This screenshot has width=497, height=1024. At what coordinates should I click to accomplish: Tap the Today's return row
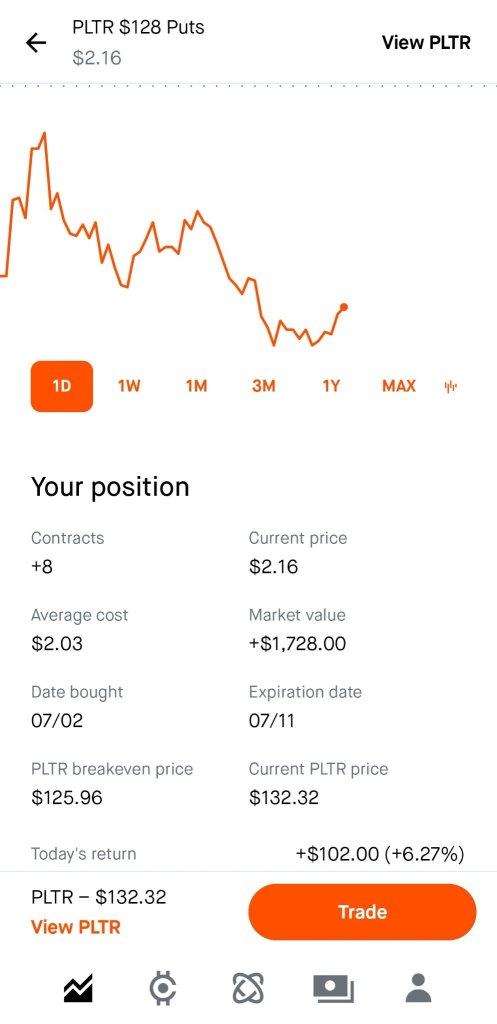pyautogui.click(x=248, y=854)
